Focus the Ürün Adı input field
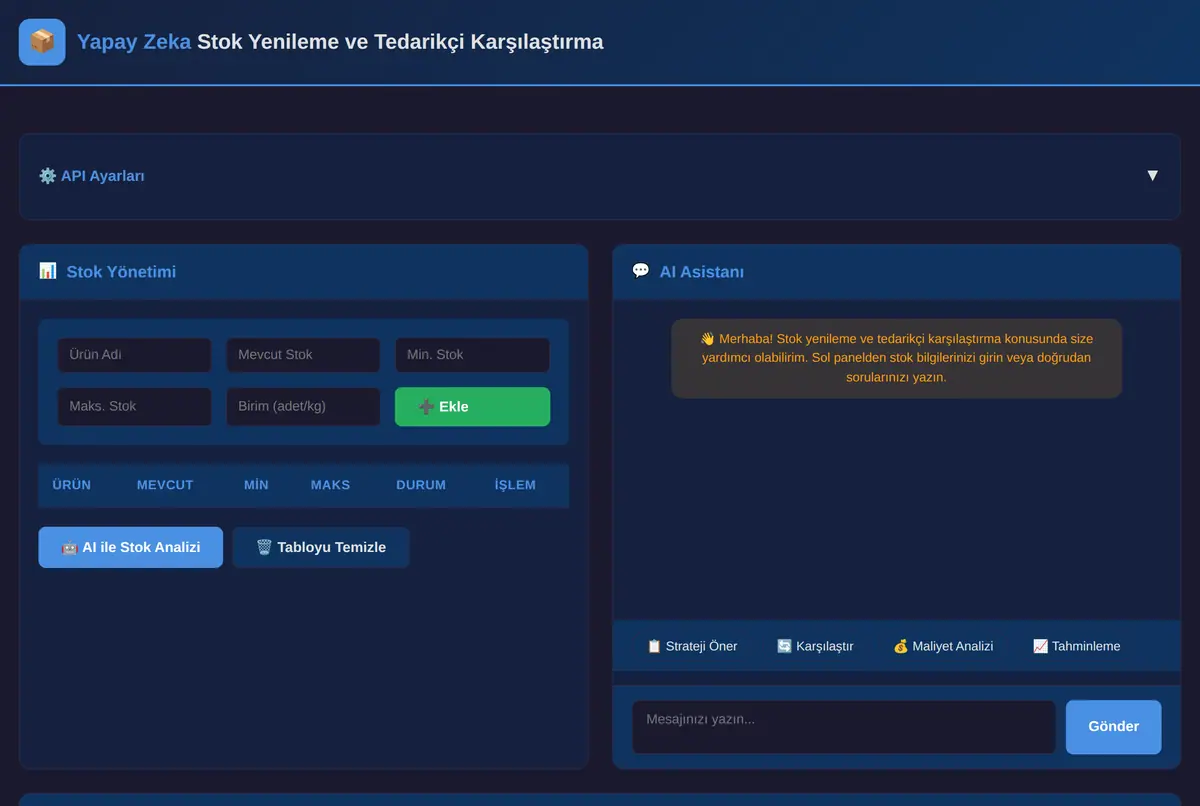The width and height of the screenshot is (1200, 806). (x=134, y=355)
